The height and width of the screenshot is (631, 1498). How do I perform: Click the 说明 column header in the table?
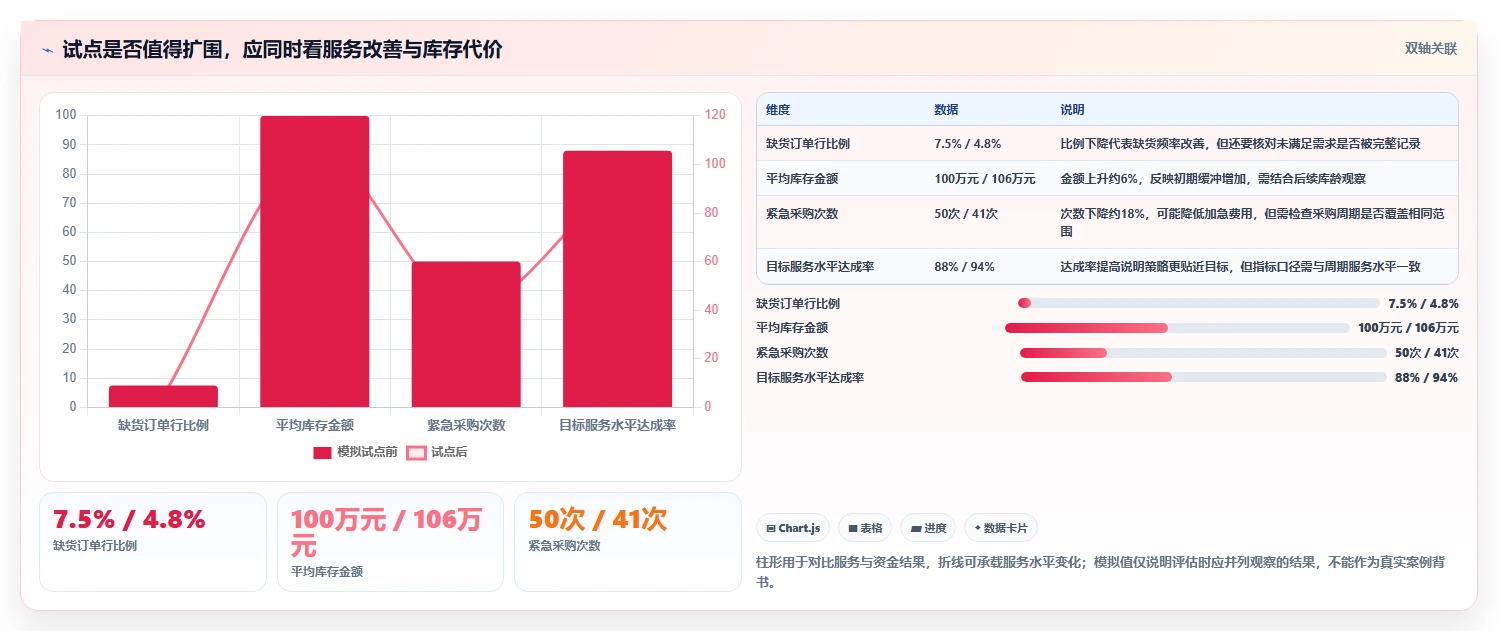click(x=1072, y=110)
